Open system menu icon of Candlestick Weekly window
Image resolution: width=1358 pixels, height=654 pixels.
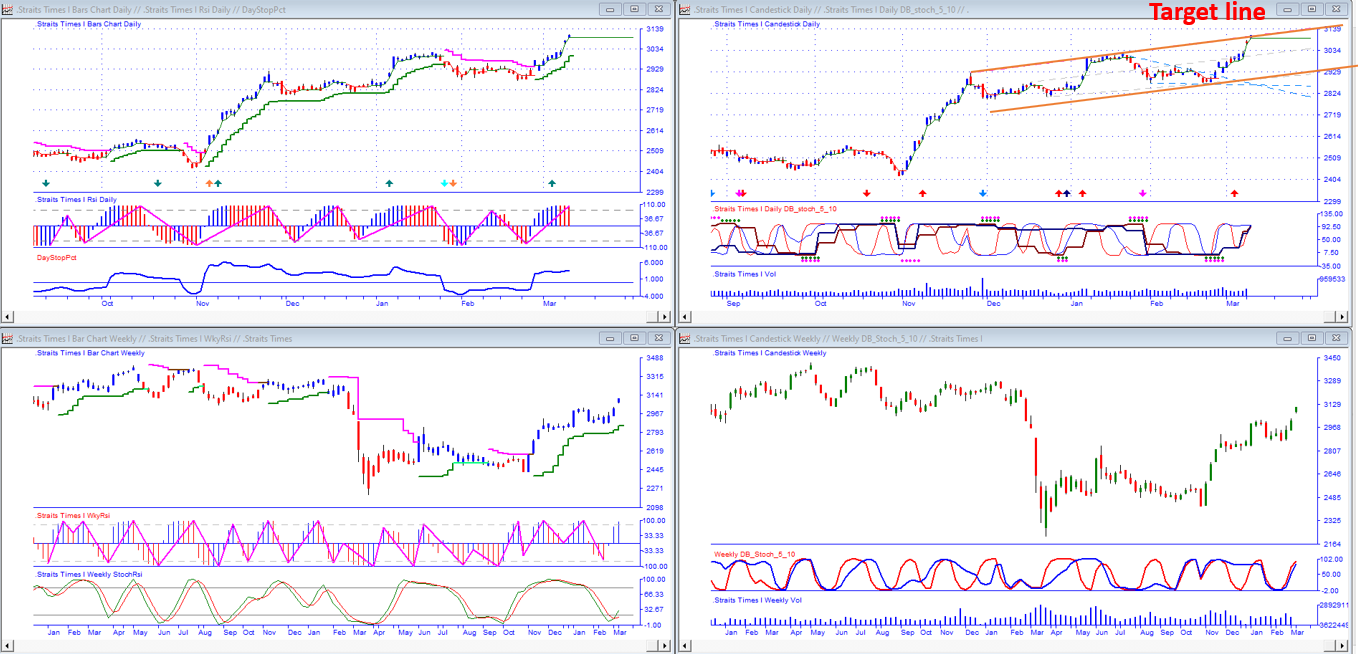pyautogui.click(x=687, y=339)
